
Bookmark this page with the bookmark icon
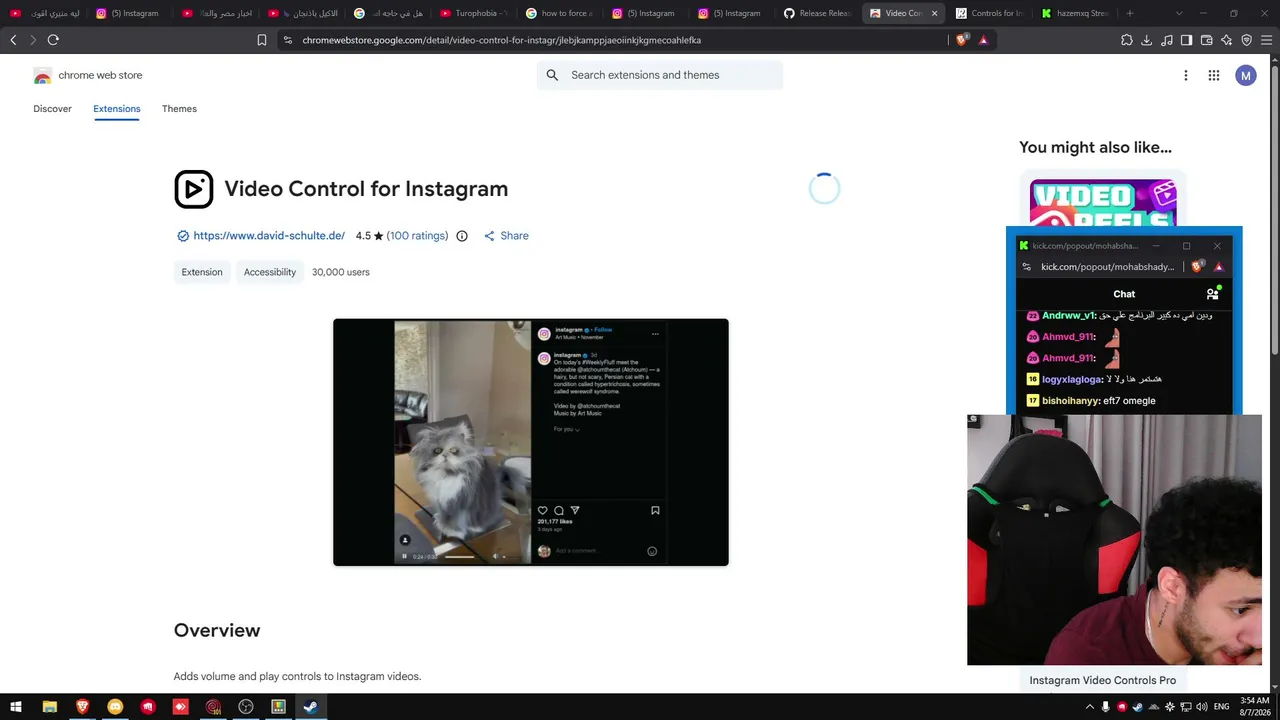coord(262,40)
